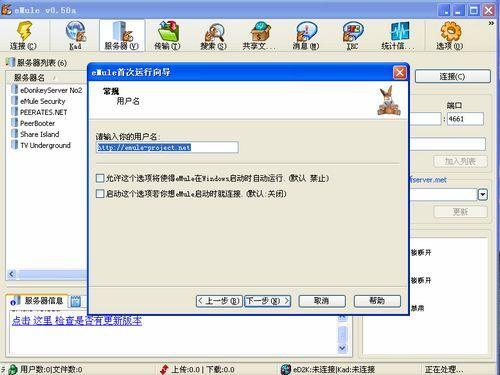500x375 pixels.
Task: Click the status bar text 上传:0.0 | 下载:0.0
Action: [203, 369]
